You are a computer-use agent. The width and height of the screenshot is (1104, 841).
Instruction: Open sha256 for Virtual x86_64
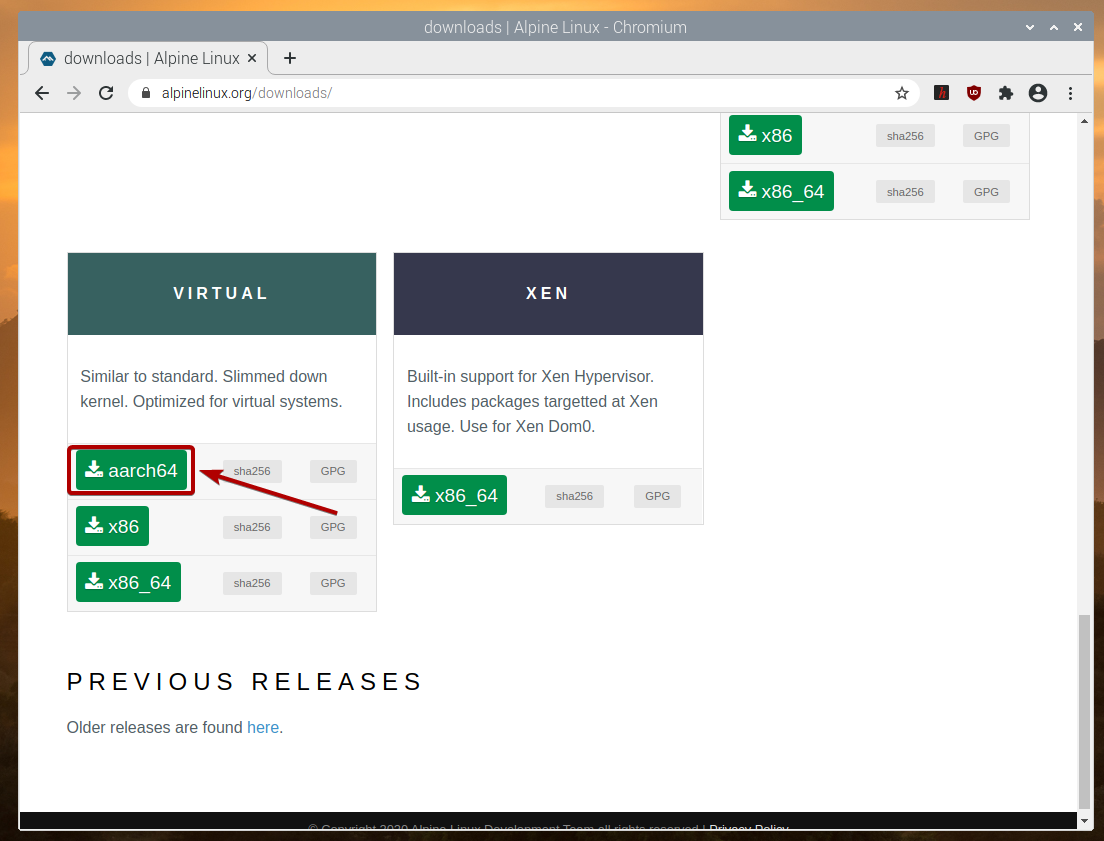tap(252, 583)
